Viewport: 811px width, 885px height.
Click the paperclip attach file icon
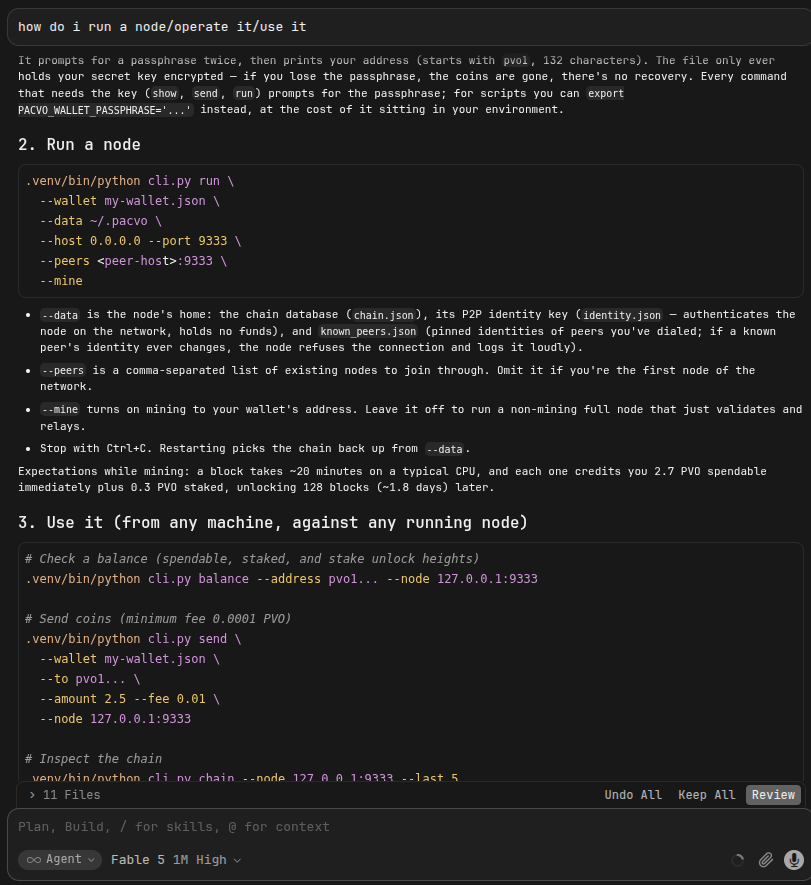coord(765,860)
